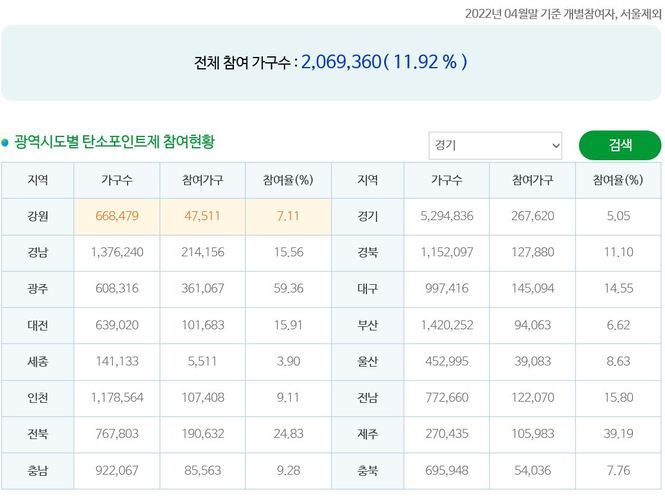Image resolution: width=665 pixels, height=496 pixels.
Task: Click the 1,376,240 households value
Action: 117,252
